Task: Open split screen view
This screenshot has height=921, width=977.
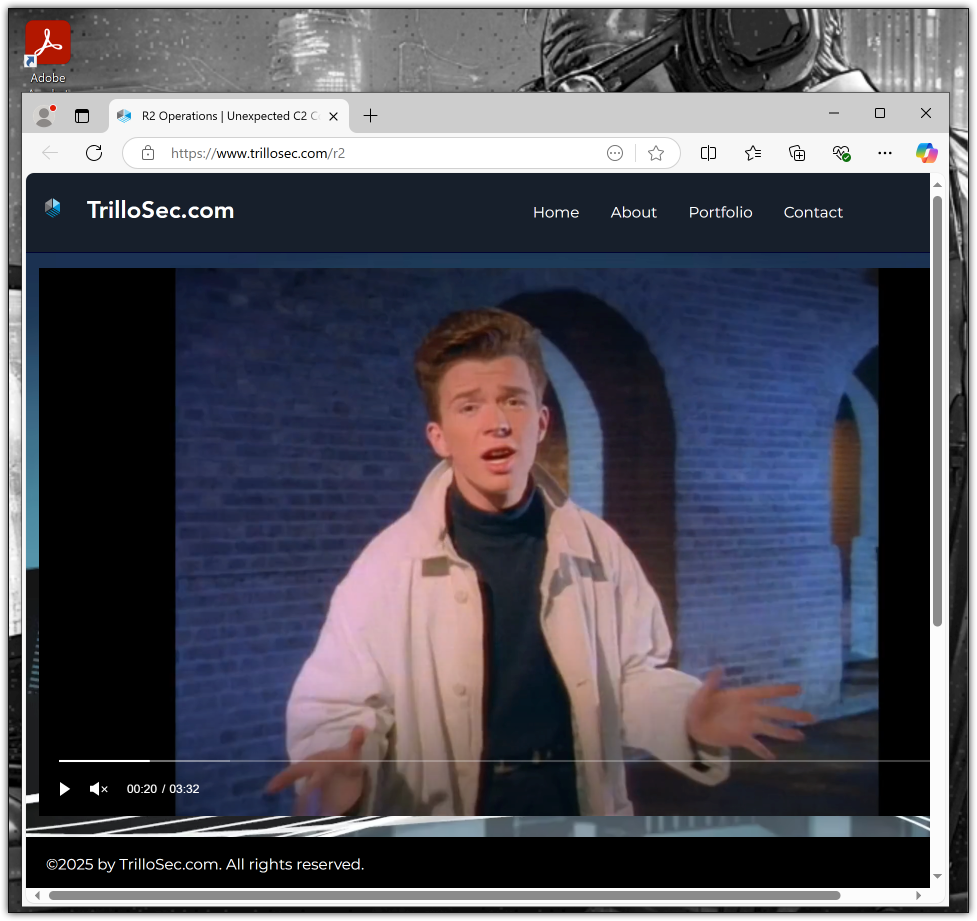Action: (x=708, y=153)
